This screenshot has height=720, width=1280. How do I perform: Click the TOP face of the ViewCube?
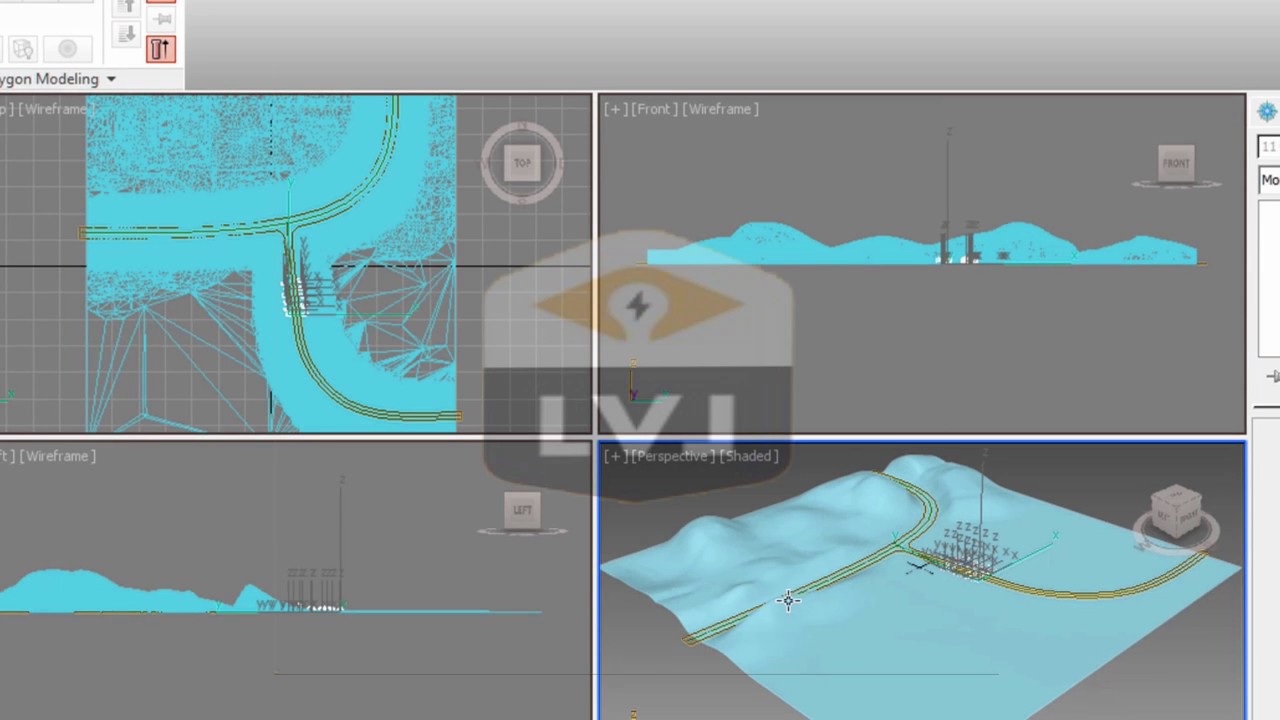pyautogui.click(x=522, y=163)
